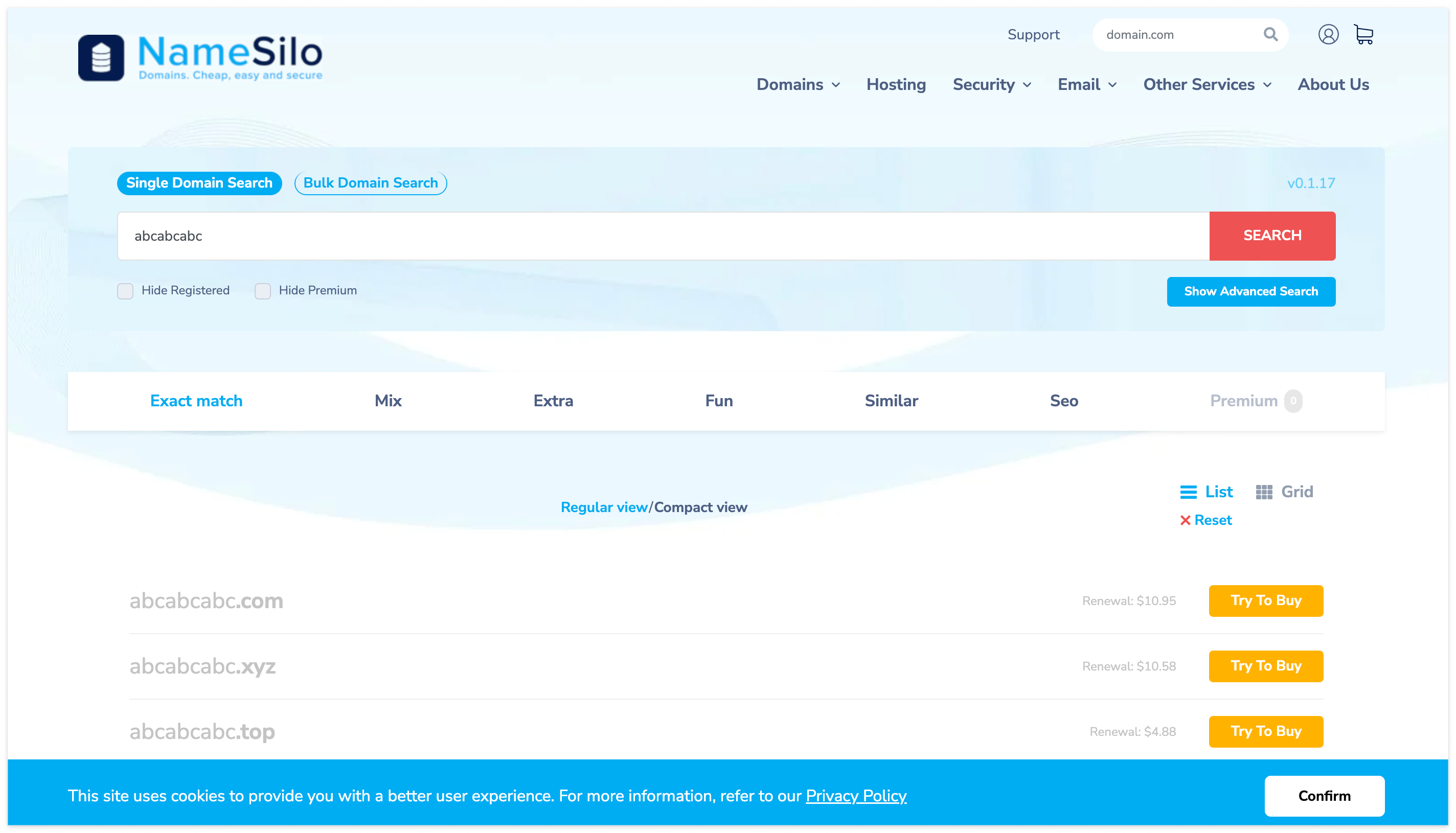
Task: Enable the Hide Registered checkbox
Action: 125,291
